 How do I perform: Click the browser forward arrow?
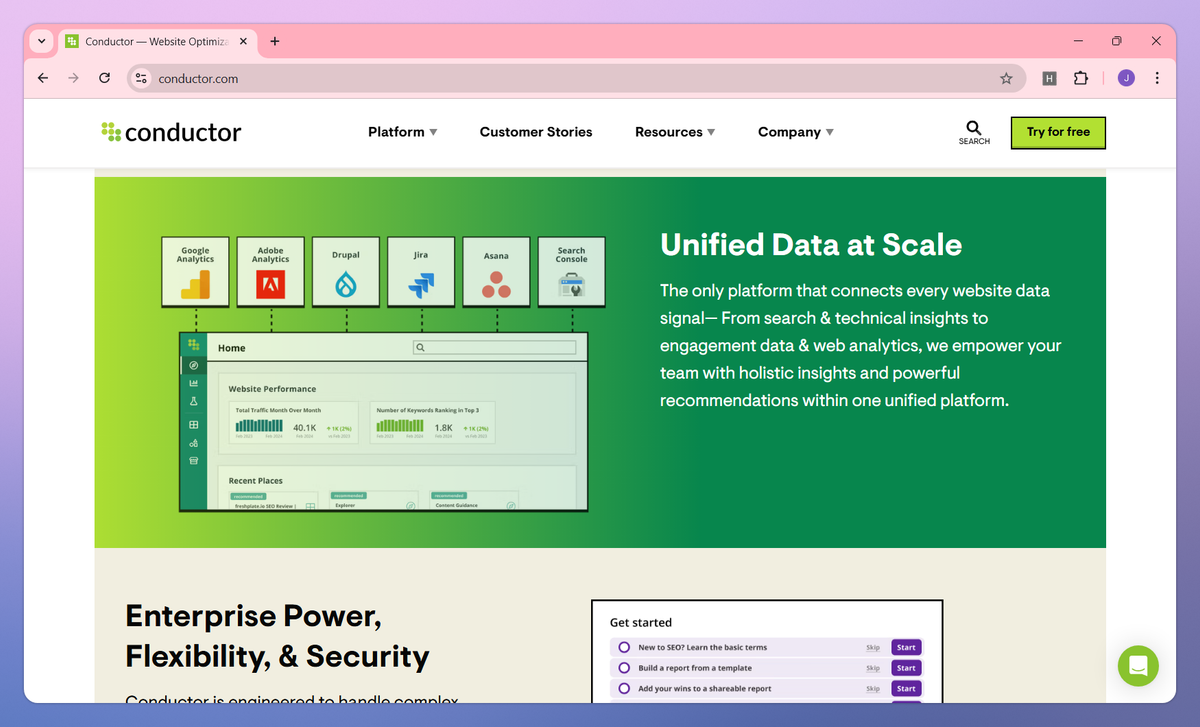click(x=73, y=78)
